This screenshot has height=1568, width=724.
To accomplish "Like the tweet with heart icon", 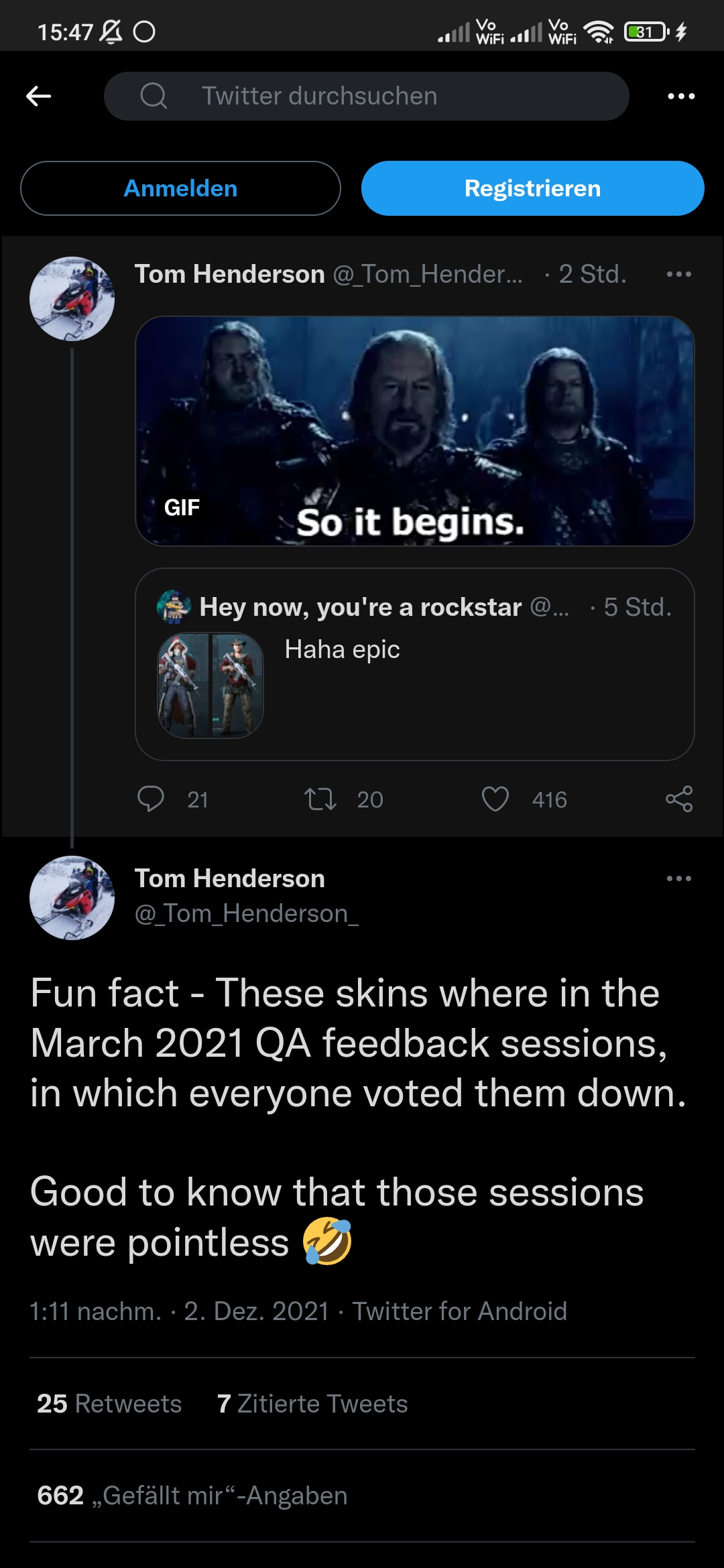I will pos(495,799).
